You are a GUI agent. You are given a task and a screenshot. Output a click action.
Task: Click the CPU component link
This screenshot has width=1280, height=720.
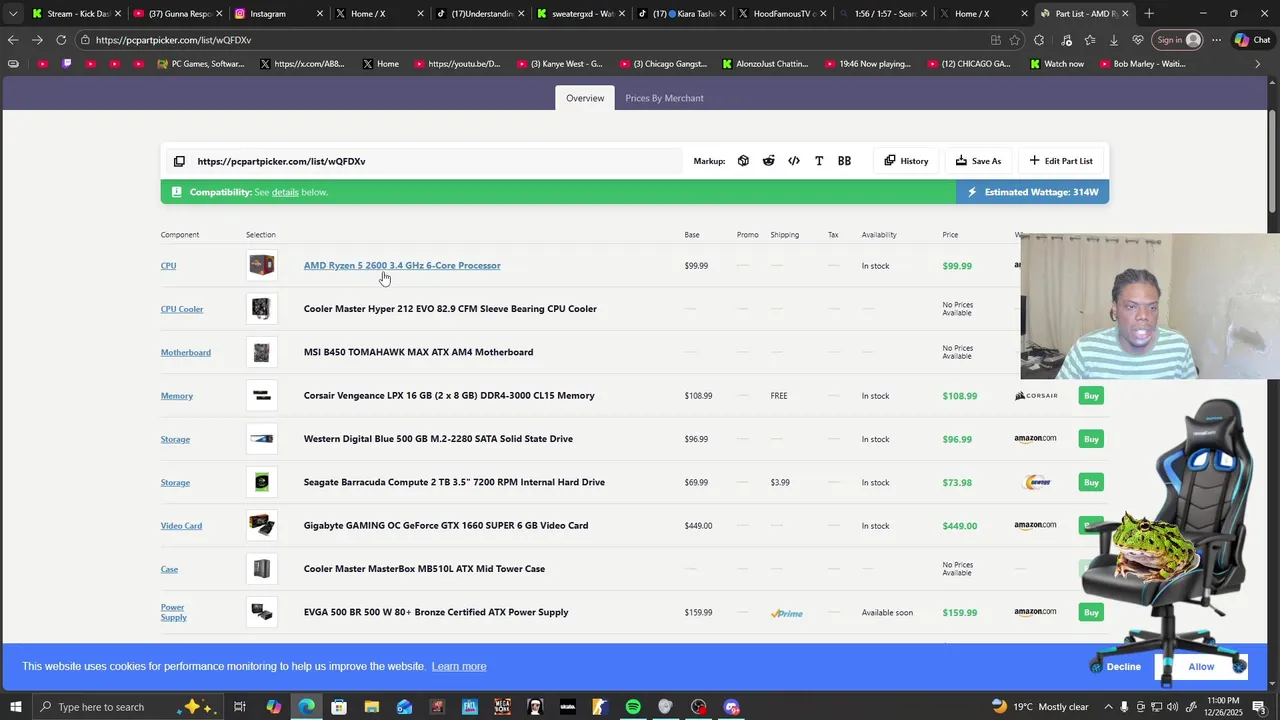pyautogui.click(x=168, y=266)
